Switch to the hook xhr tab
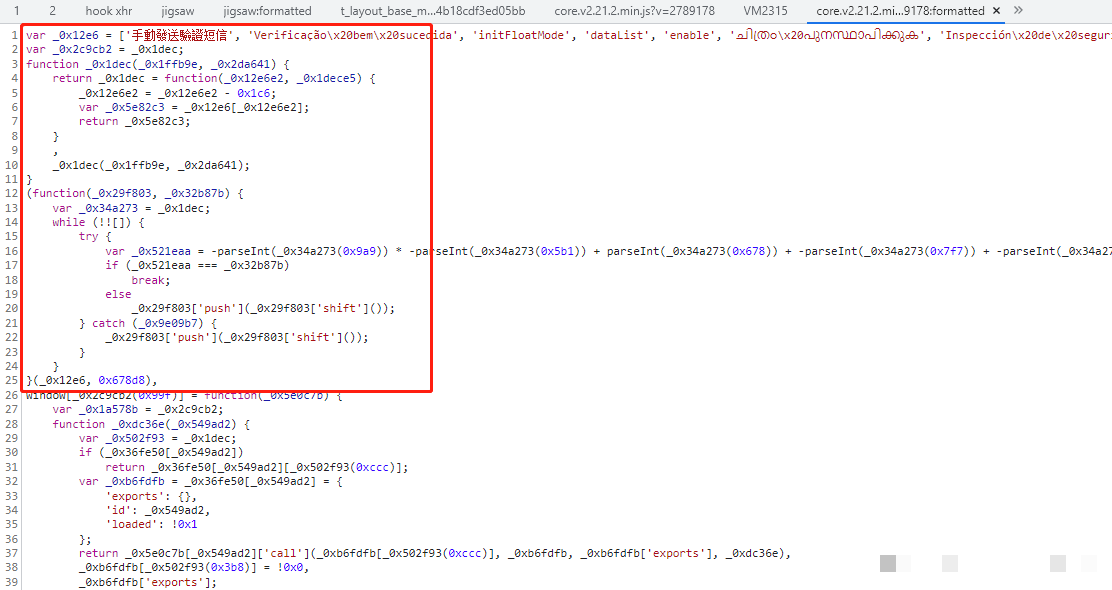The height and width of the screenshot is (590, 1112). 108,11
